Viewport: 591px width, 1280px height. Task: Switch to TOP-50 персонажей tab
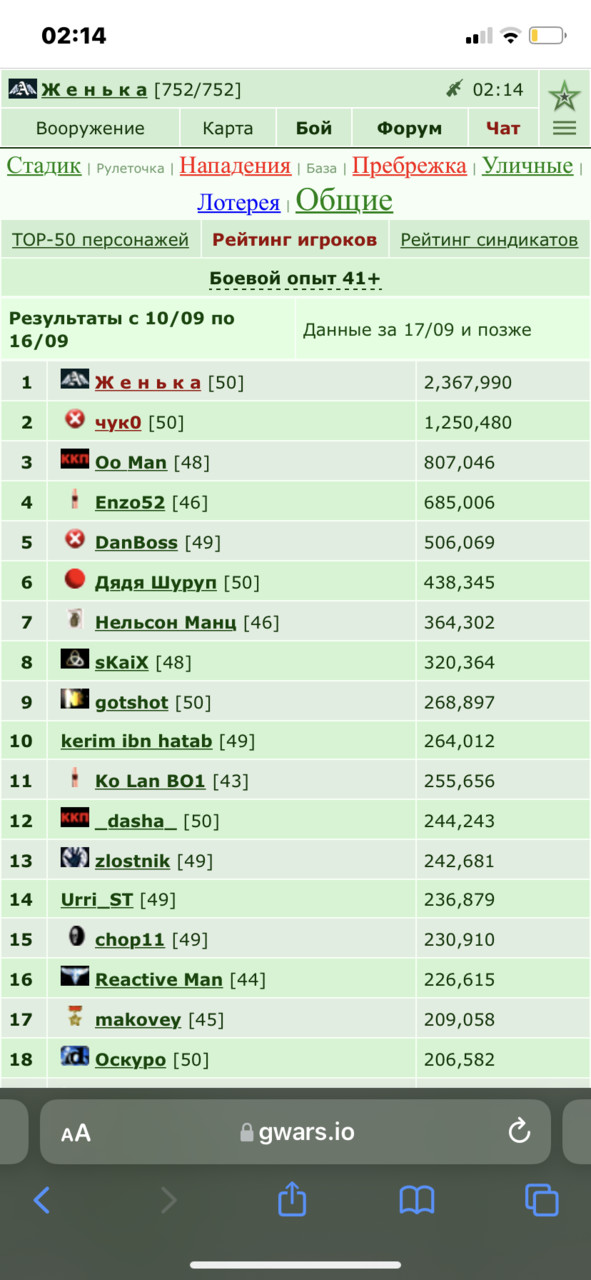point(100,240)
